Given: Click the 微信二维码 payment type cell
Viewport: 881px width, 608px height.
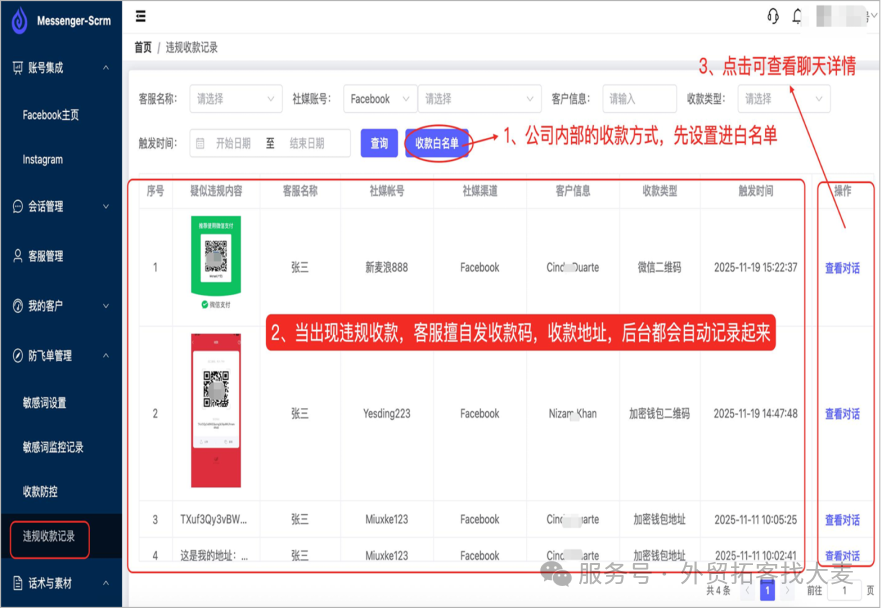Looking at the screenshot, I should (659, 267).
